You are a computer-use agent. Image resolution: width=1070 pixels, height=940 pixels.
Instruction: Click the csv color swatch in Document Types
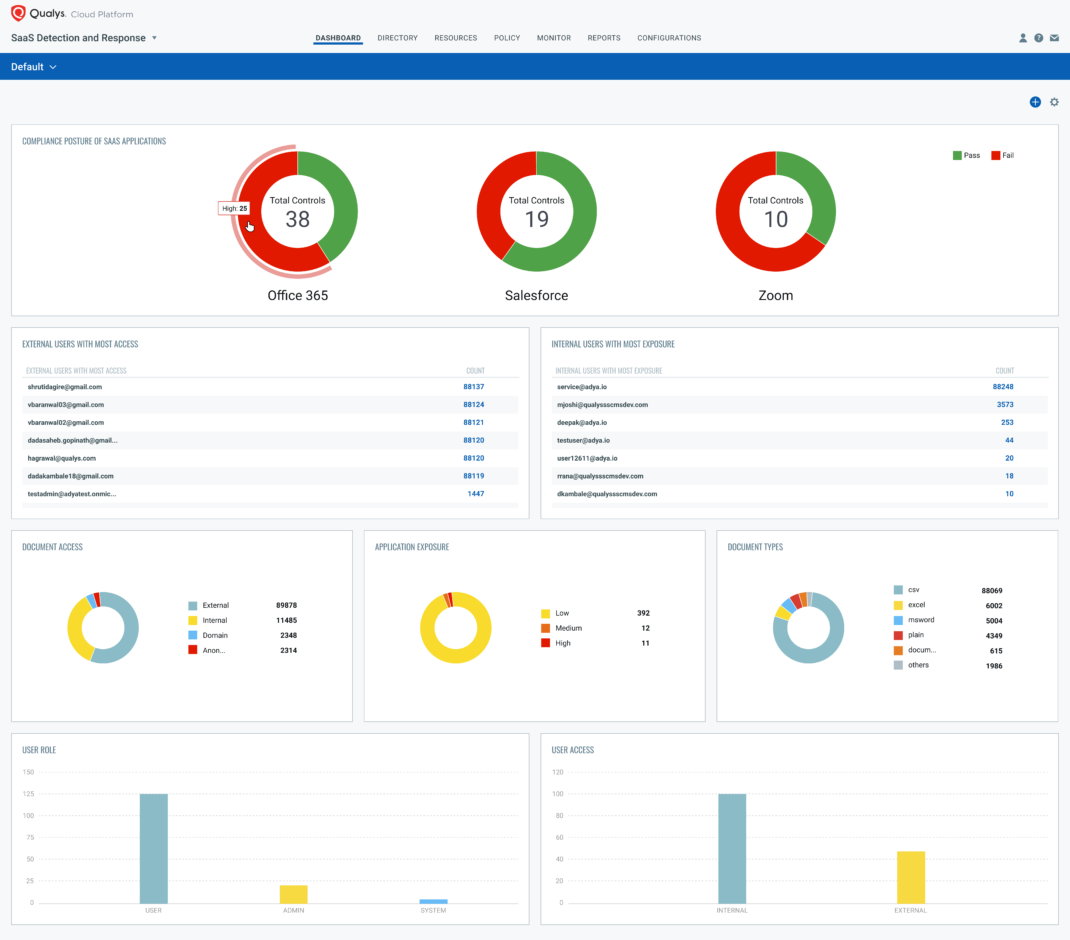point(898,590)
